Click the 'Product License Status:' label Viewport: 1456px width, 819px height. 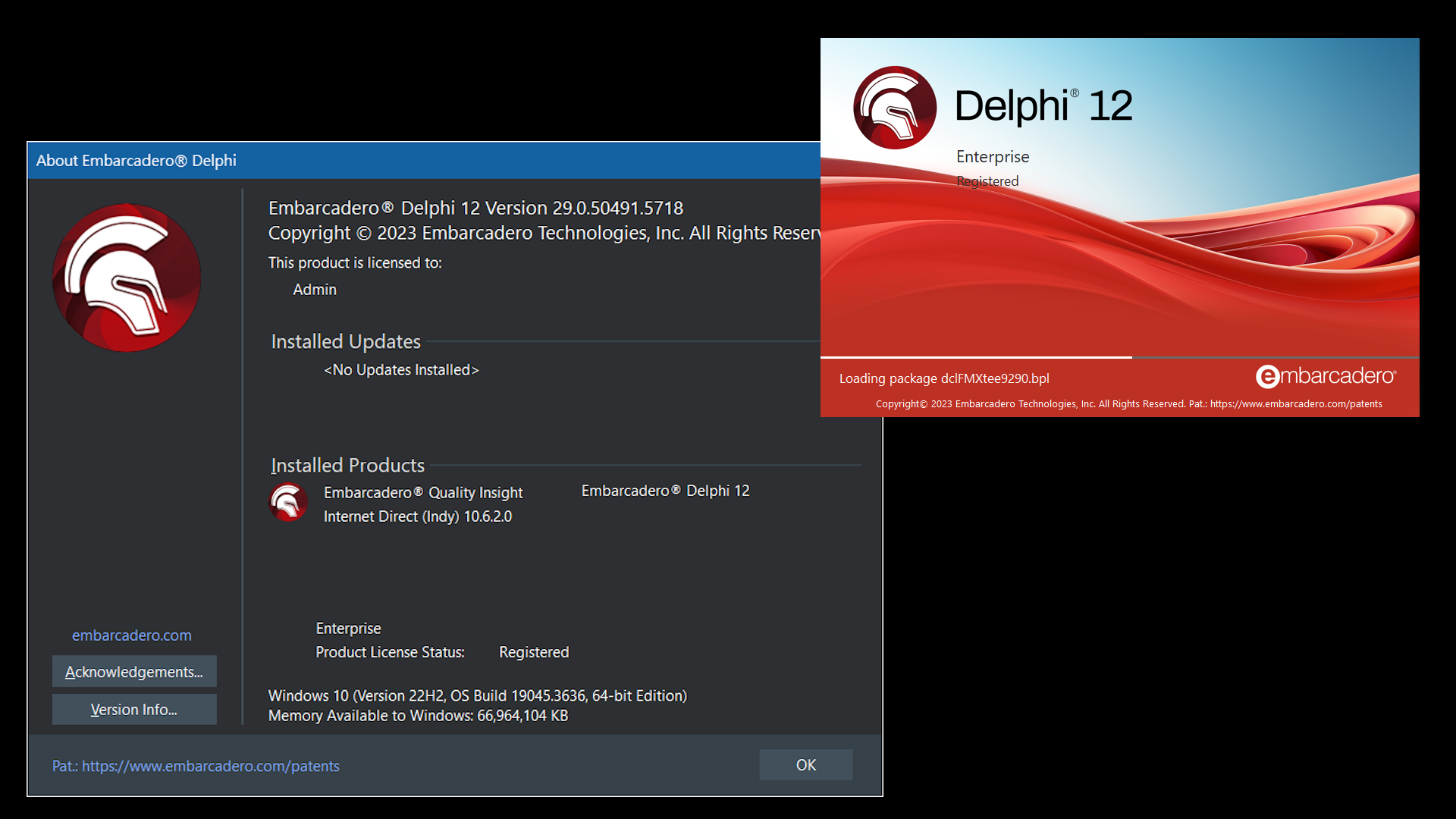(390, 652)
